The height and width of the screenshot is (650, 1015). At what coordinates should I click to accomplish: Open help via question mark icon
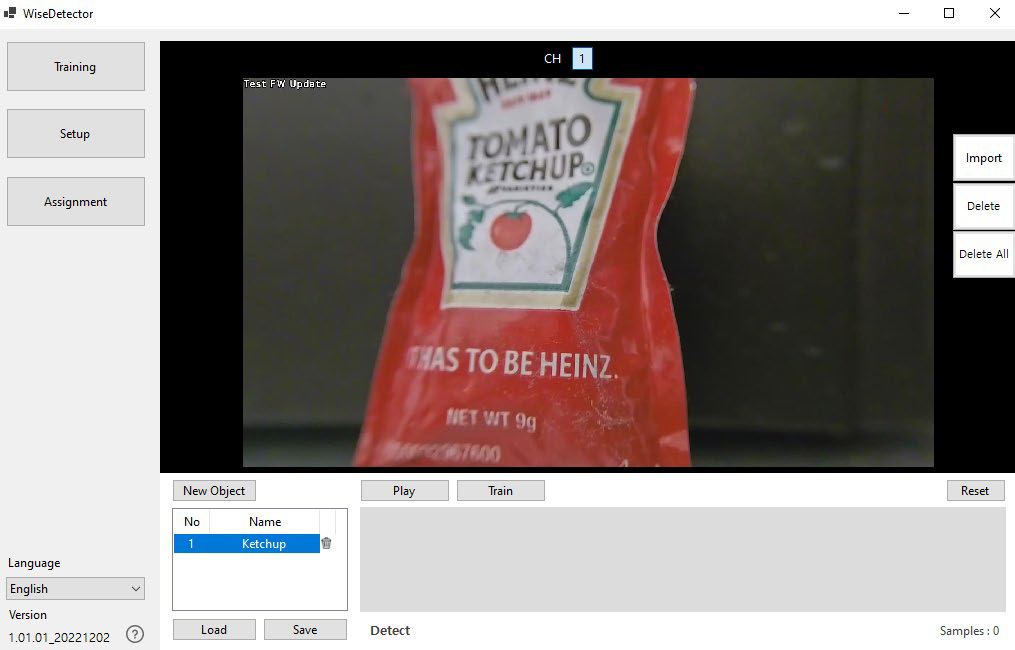coord(135,634)
